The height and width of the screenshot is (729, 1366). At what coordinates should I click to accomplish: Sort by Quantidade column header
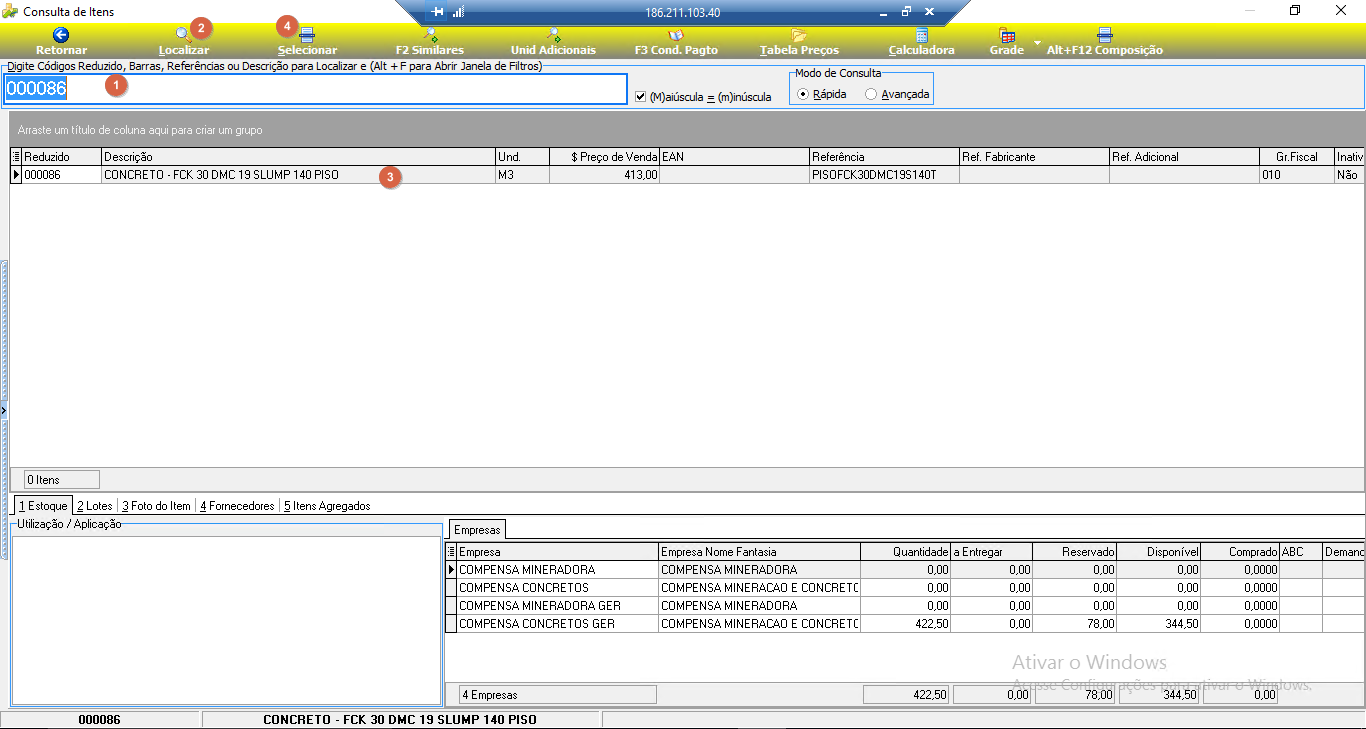coord(906,552)
